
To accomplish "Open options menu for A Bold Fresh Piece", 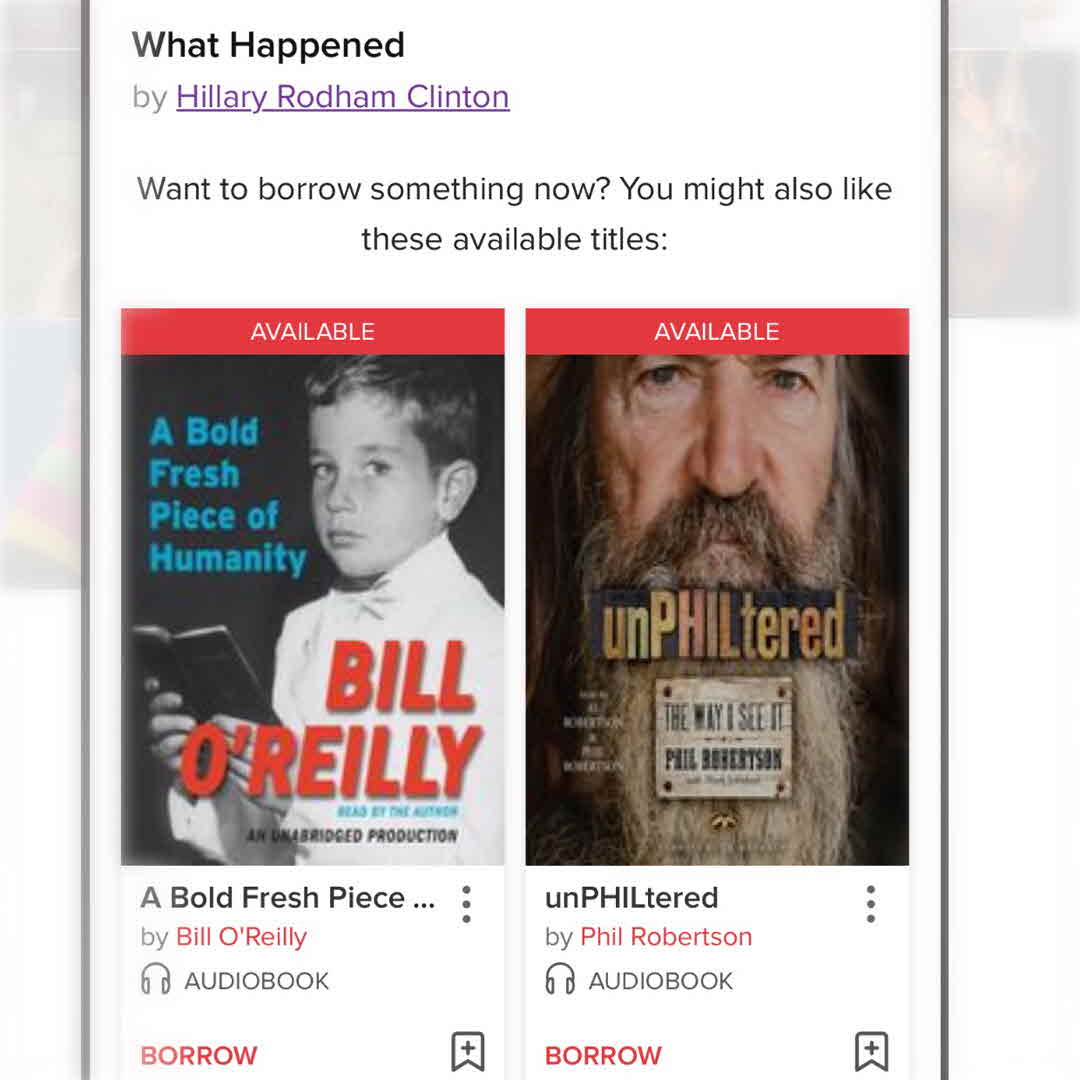I will tap(466, 904).
